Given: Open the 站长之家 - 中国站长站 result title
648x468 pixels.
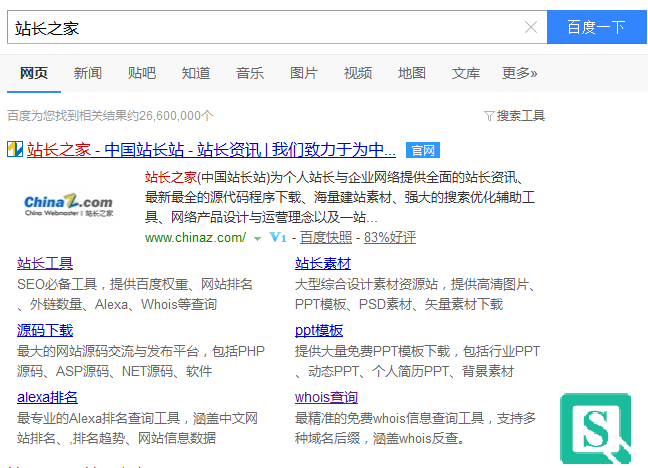Looking at the screenshot, I should coord(211,150).
